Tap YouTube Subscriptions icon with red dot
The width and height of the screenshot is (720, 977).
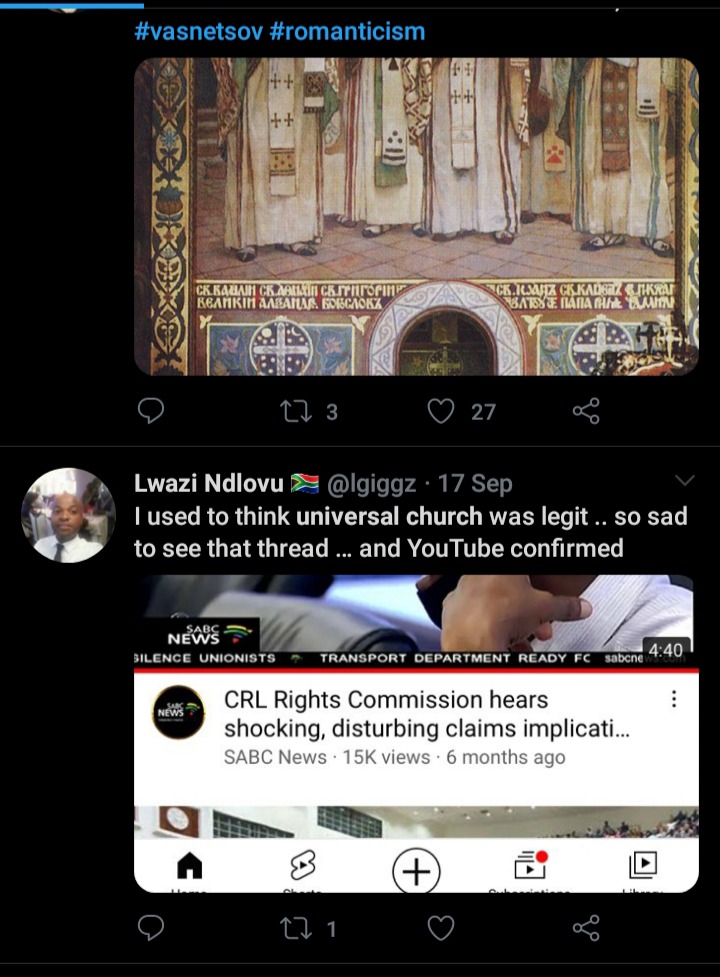530,864
